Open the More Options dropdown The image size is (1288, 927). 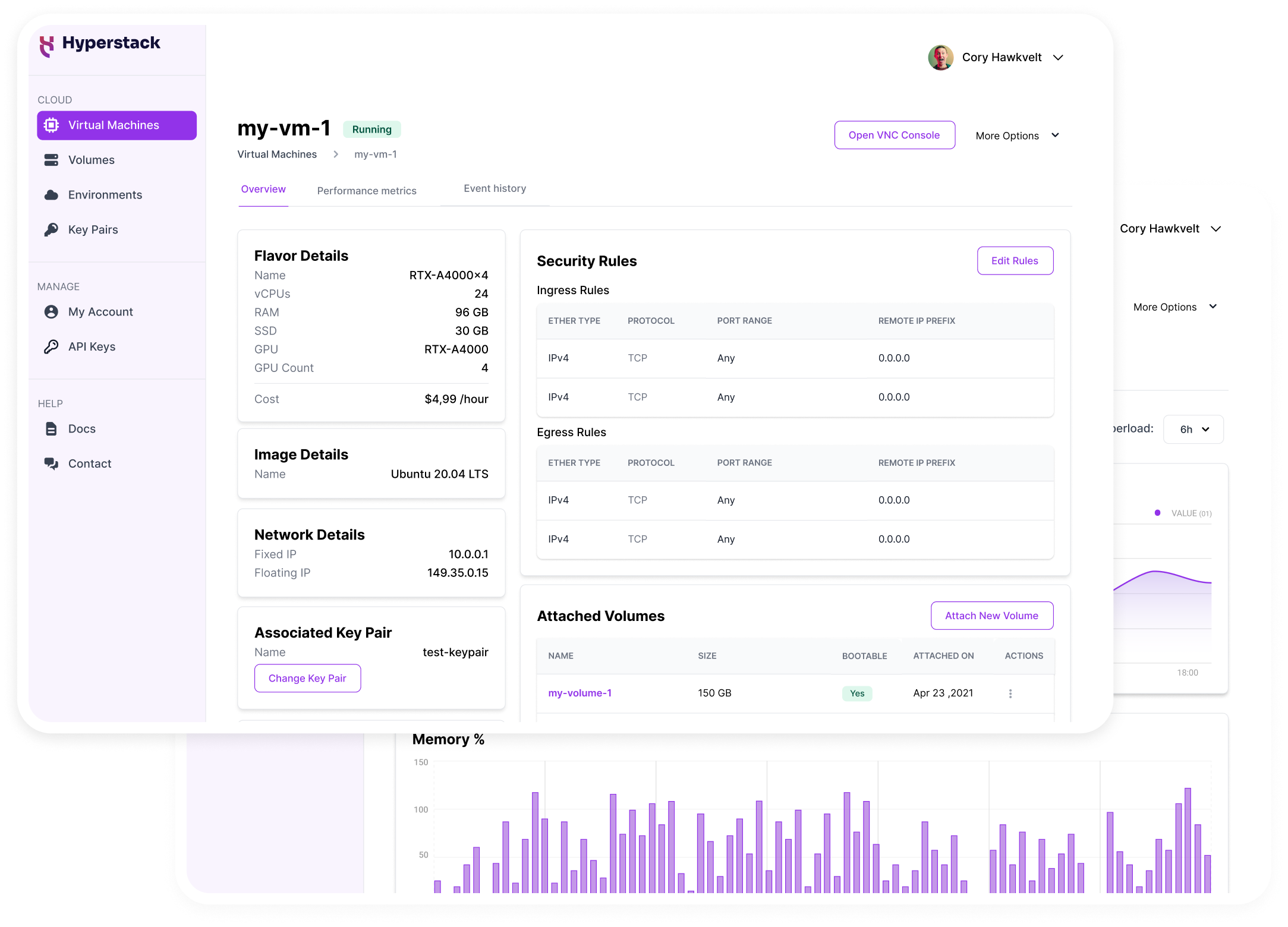(x=1017, y=135)
